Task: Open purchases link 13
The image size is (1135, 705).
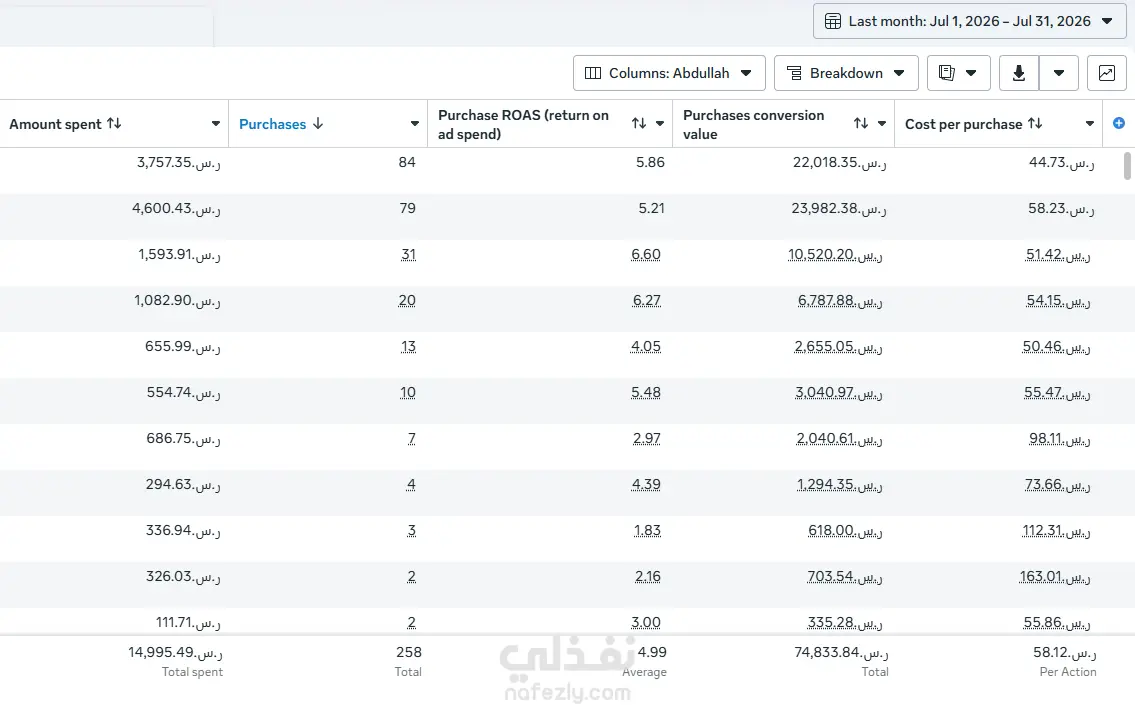Action: click(x=408, y=347)
